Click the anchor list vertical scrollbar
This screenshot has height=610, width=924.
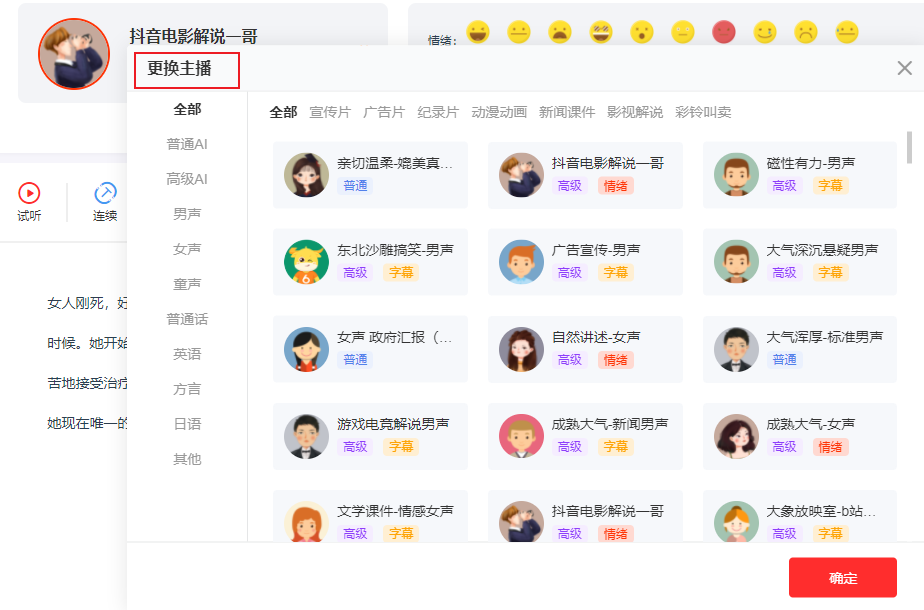click(x=909, y=147)
